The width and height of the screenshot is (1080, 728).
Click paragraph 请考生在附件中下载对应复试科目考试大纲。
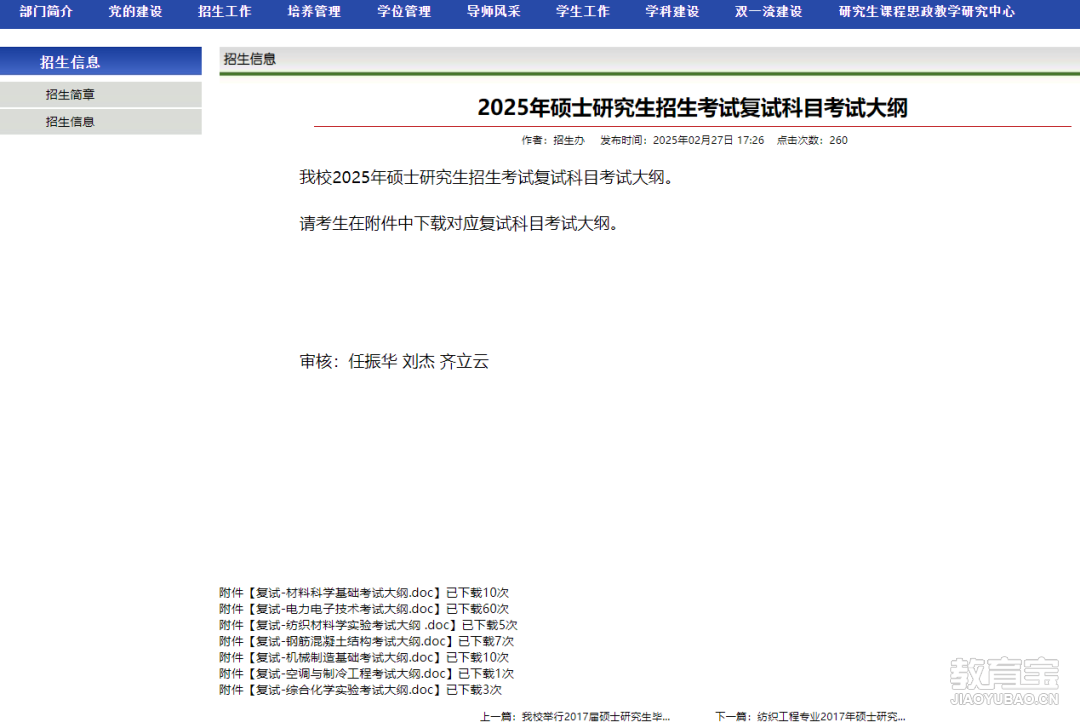pos(459,224)
